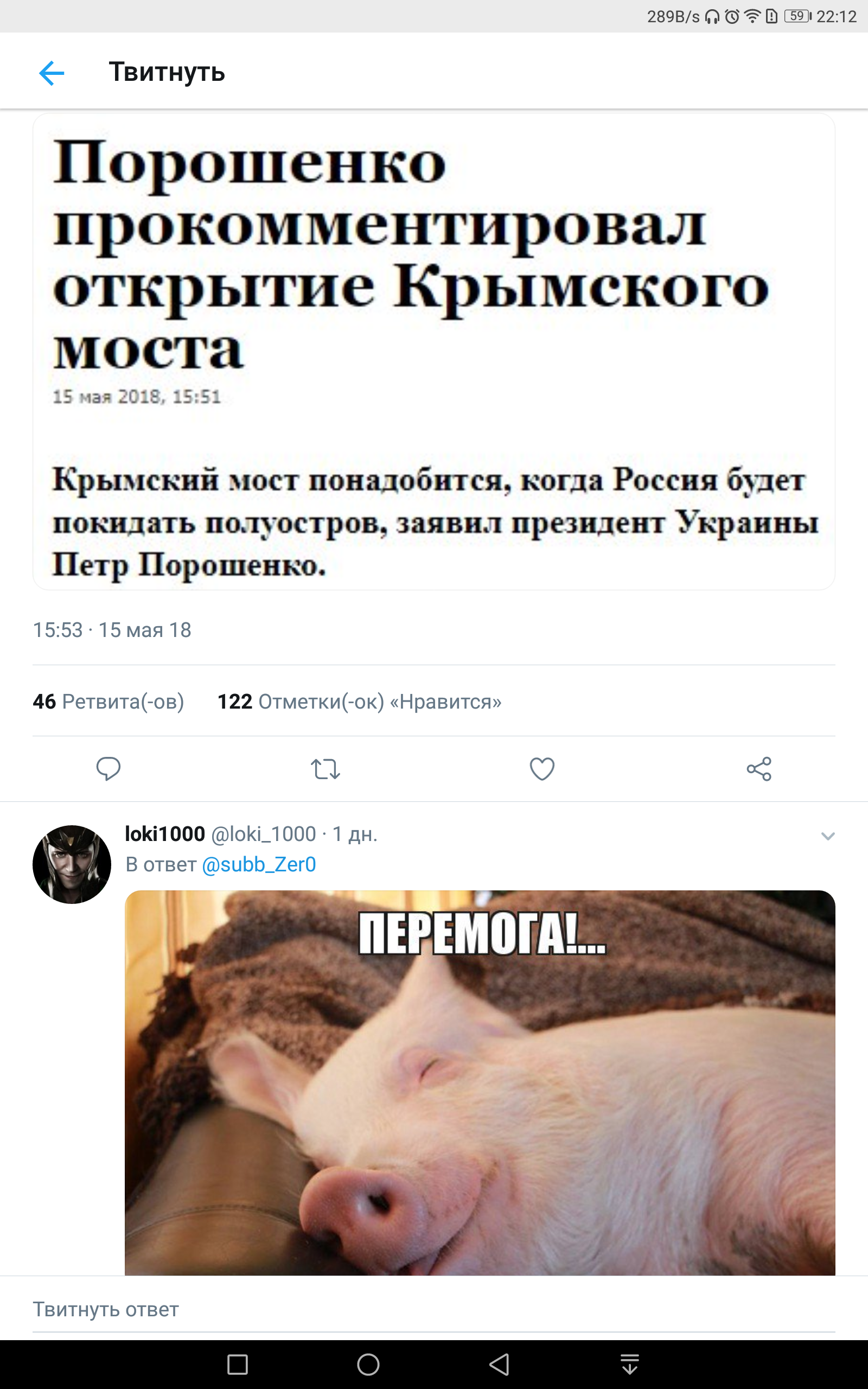Open the @subb_Zer0 mention link
868x1389 pixels.
(259, 864)
